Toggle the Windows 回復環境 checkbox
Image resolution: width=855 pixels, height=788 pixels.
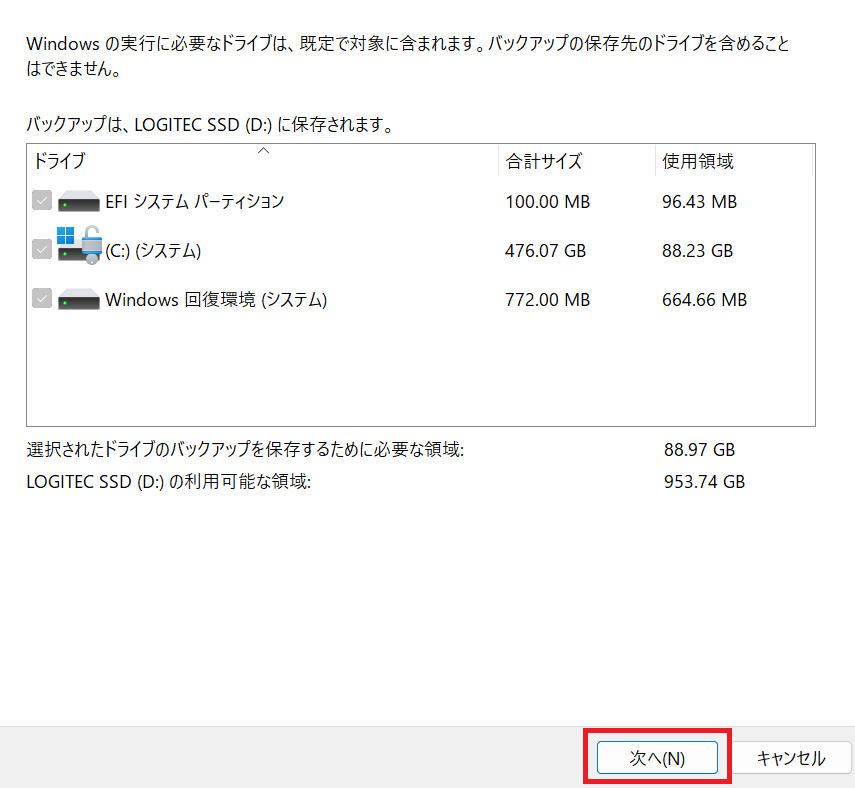point(41,298)
